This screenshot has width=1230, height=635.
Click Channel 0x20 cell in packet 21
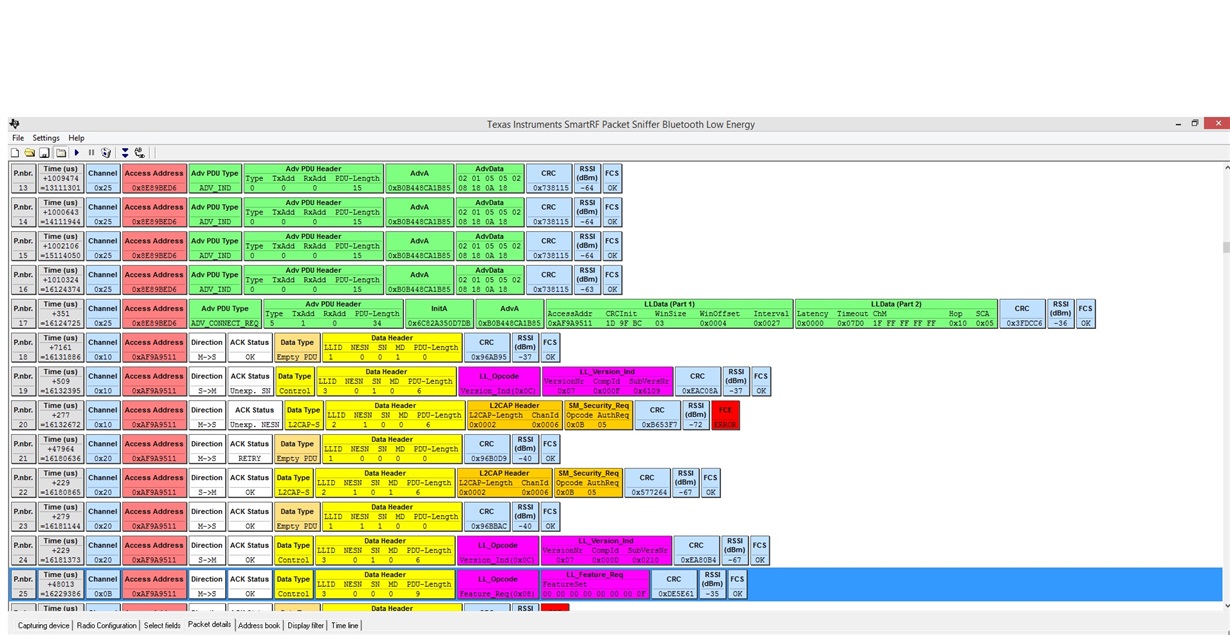pyautogui.click(x=103, y=451)
